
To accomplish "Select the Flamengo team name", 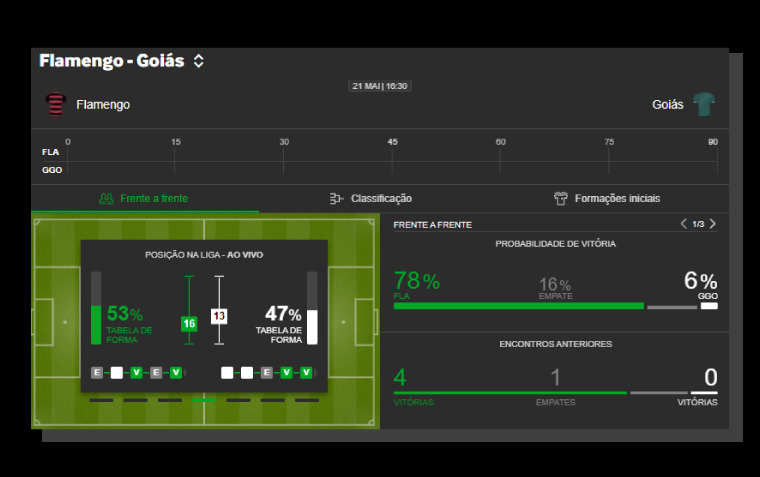I will (103, 105).
